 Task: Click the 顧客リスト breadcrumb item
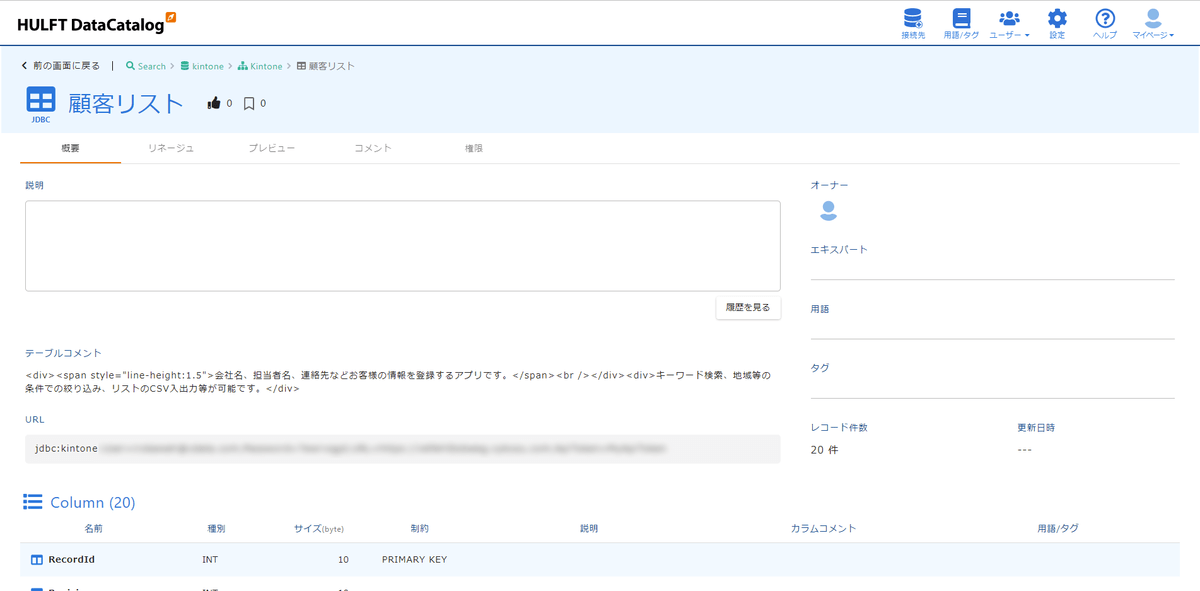(326, 66)
